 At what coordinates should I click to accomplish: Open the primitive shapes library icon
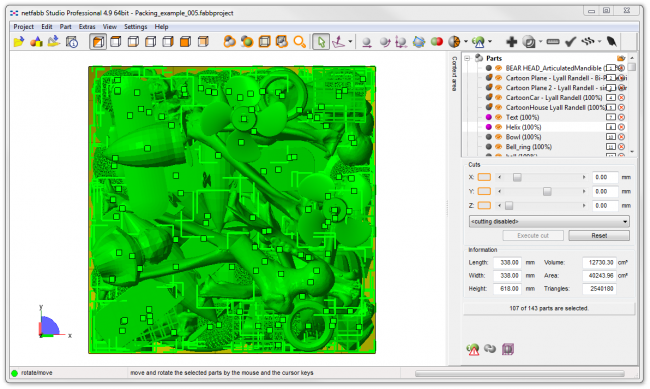pyautogui.click(x=36, y=41)
